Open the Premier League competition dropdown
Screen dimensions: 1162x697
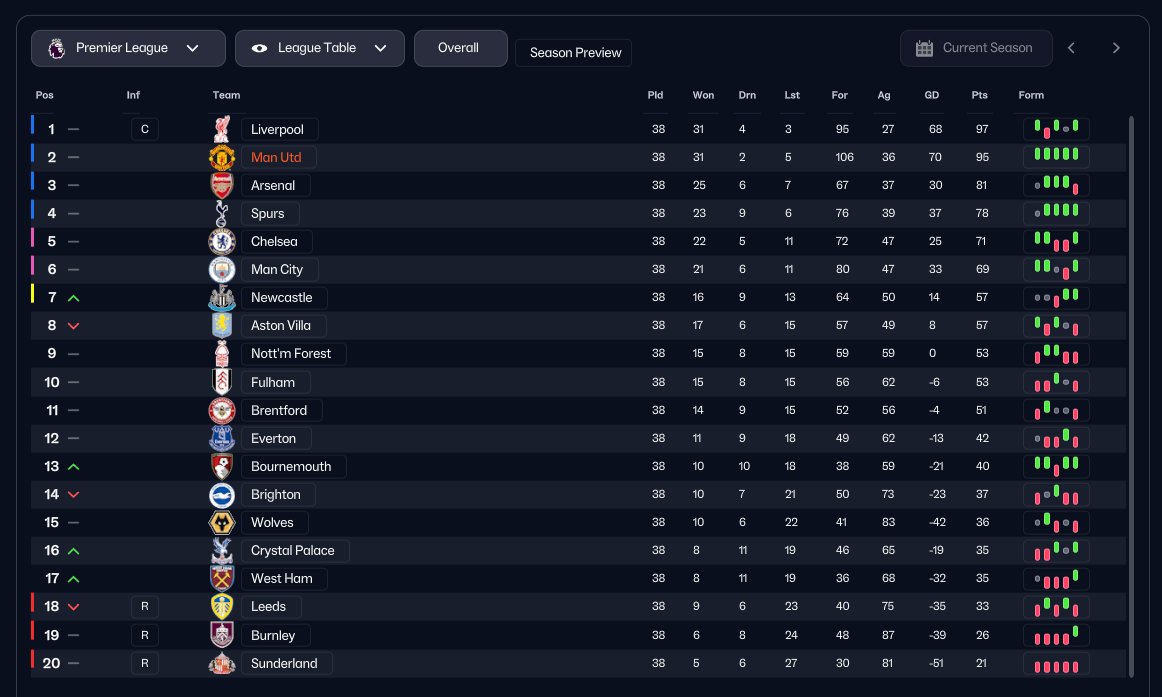point(128,48)
